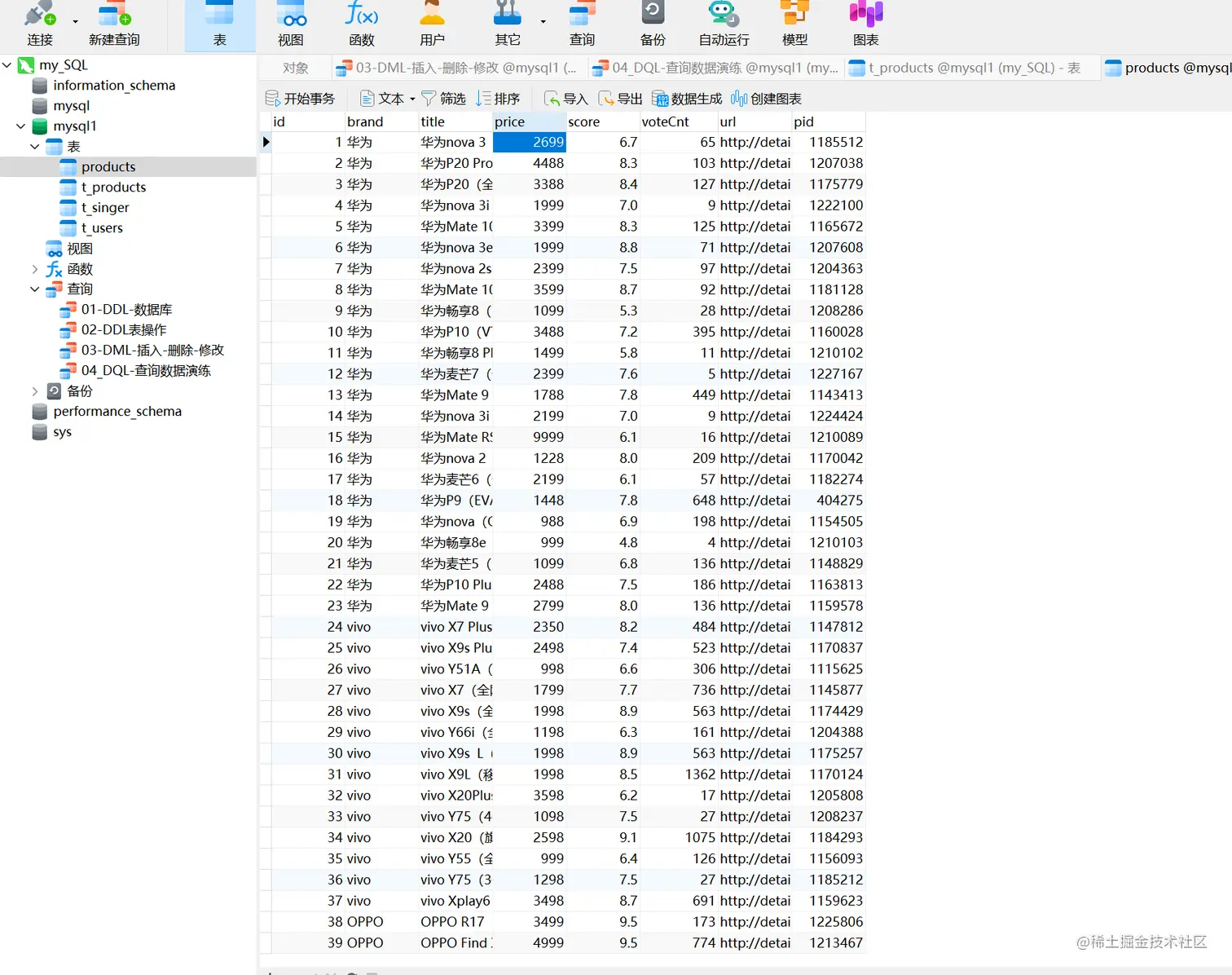The height and width of the screenshot is (975, 1232).
Task: Expand the 函数 functions folder
Action: (34, 269)
